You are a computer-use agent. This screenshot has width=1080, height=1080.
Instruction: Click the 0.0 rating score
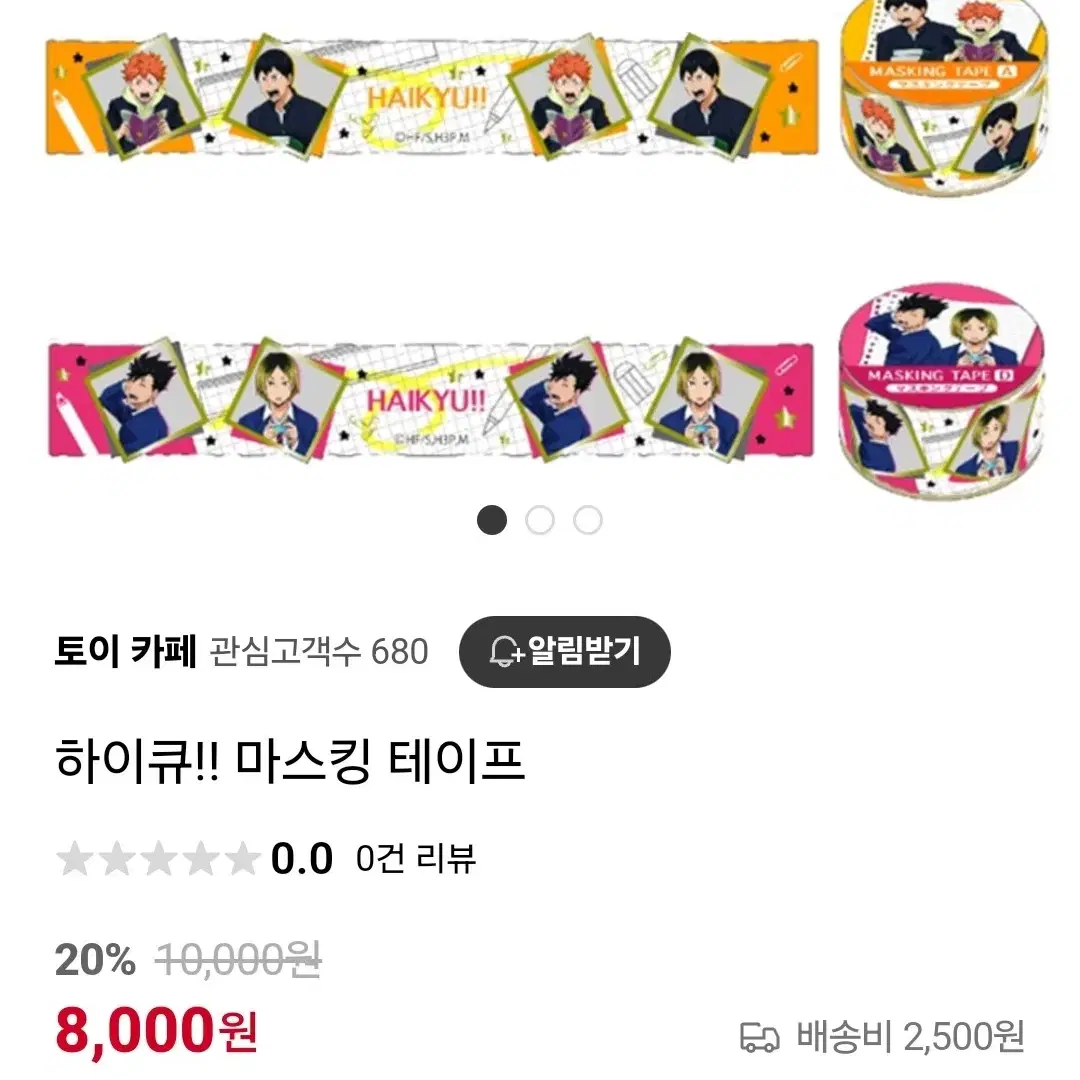coord(302,859)
